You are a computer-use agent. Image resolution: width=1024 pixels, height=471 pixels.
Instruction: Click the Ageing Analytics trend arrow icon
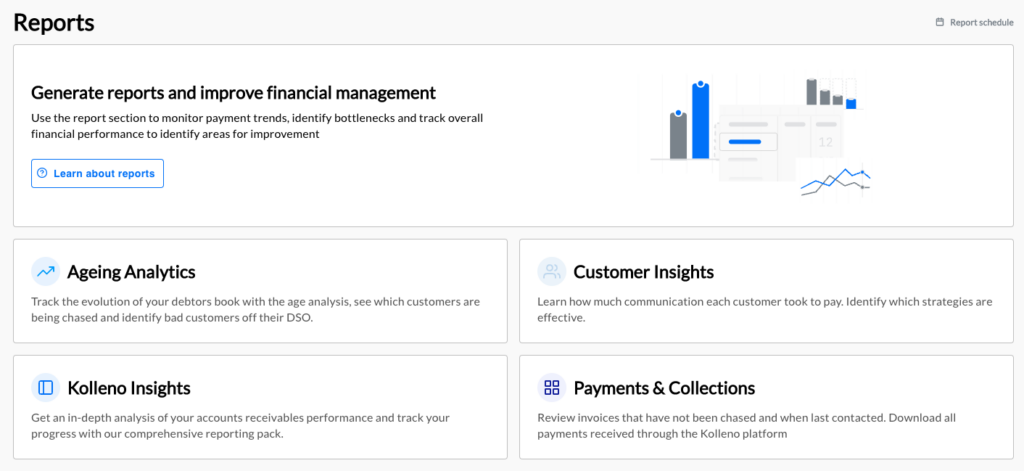[x=46, y=272]
